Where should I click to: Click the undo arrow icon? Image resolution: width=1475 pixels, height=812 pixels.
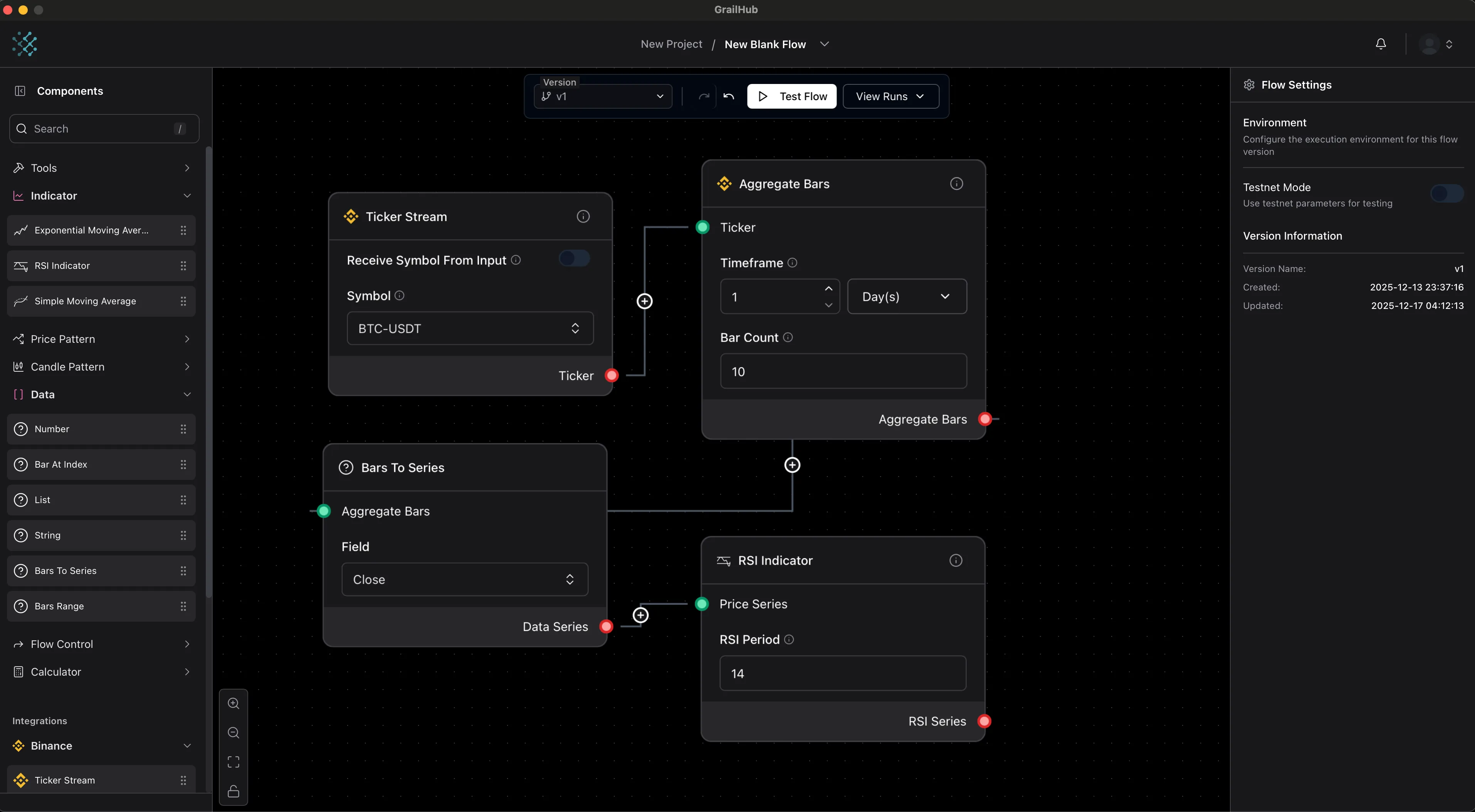coord(728,96)
